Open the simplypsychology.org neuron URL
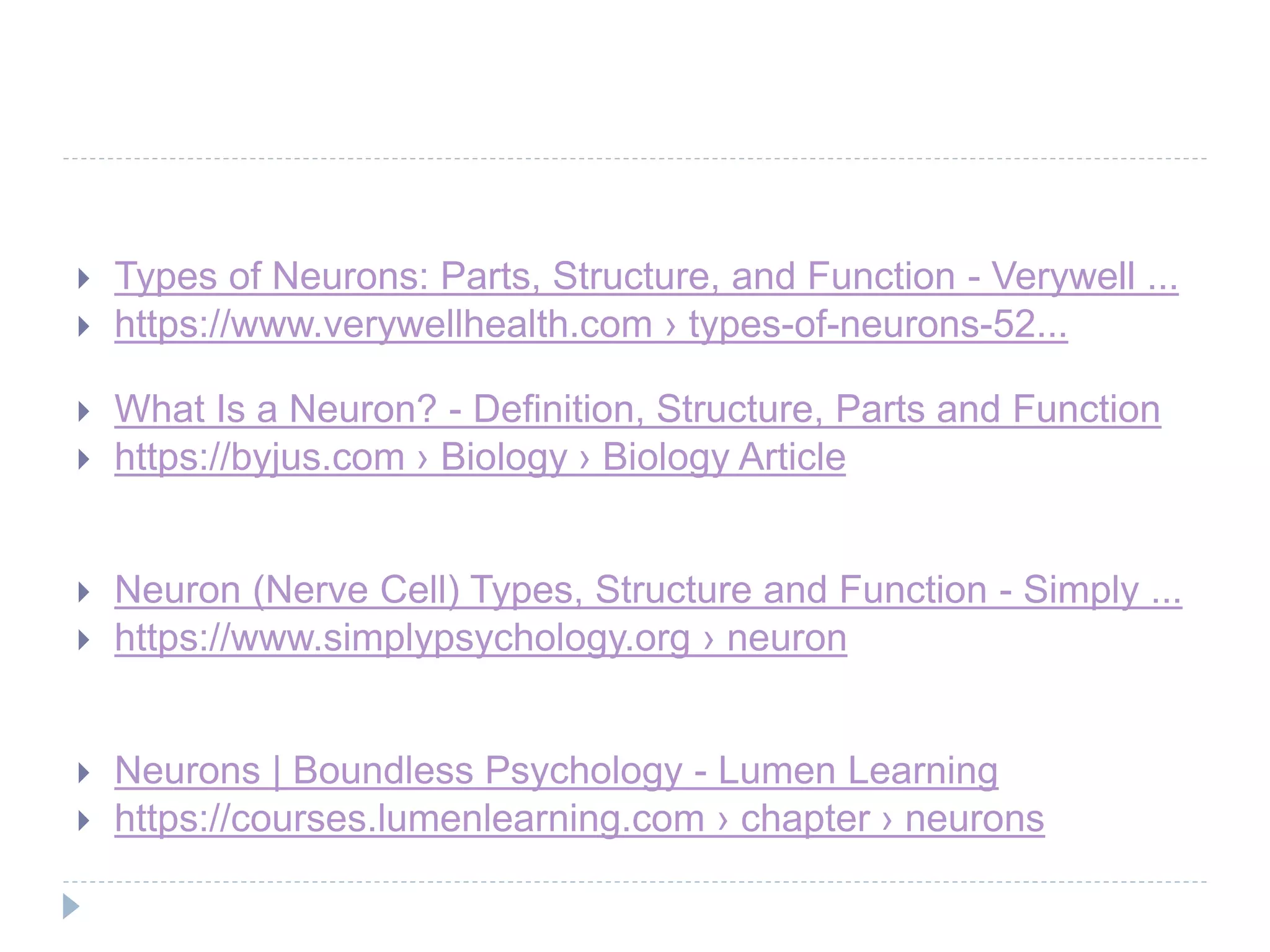This screenshot has height=952, width=1270. coord(481,638)
